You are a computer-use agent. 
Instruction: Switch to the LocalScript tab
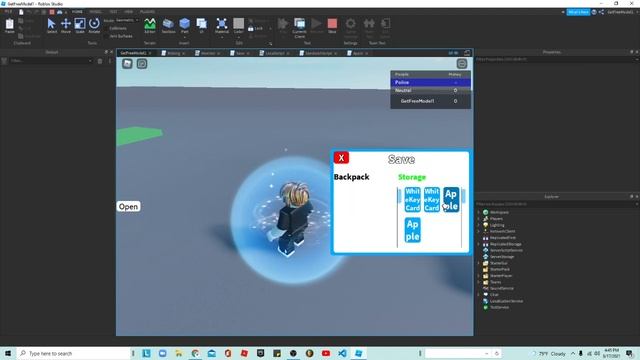275,53
